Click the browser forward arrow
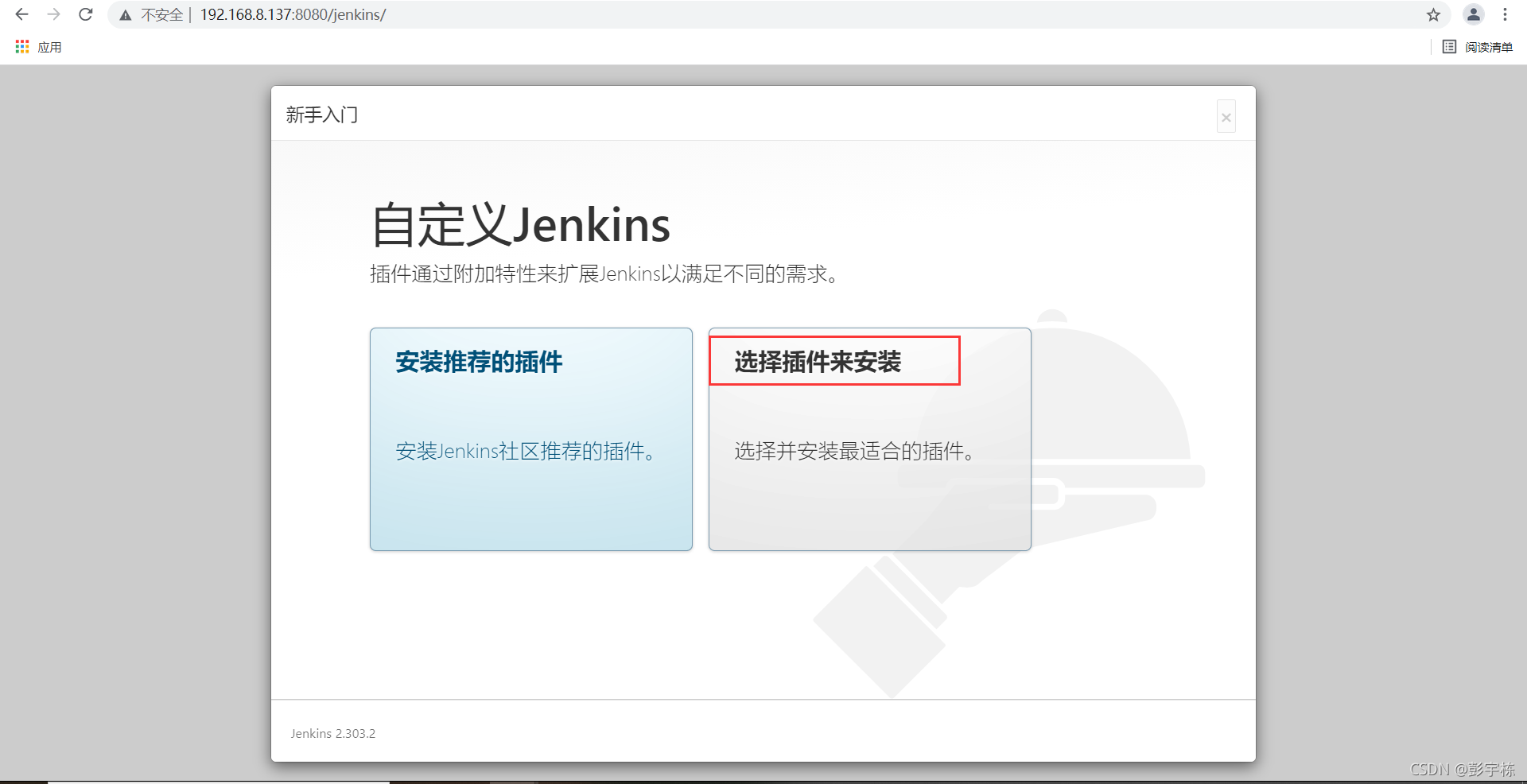This screenshot has width=1527, height=784. 53,14
